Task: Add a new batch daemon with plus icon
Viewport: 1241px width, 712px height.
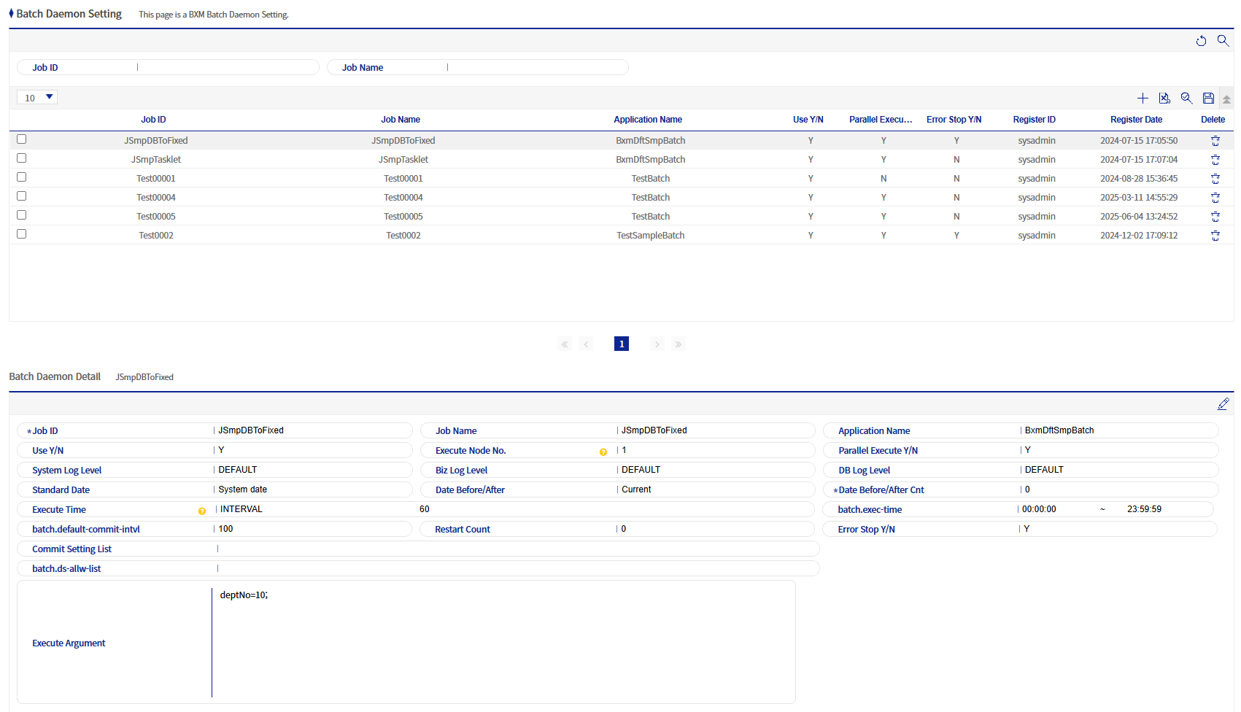Action: [x=1142, y=98]
